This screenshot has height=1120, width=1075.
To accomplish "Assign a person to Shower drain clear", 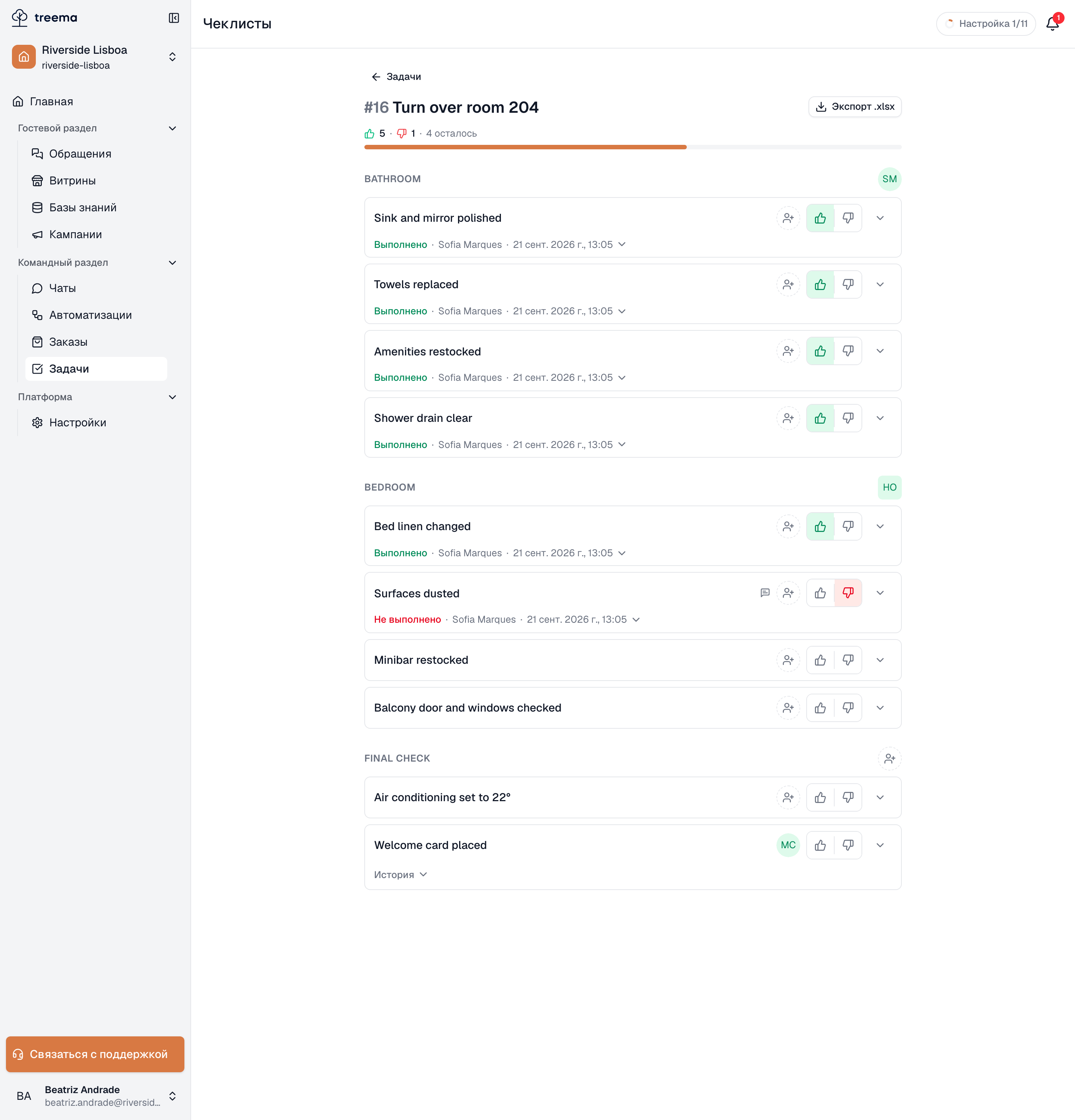I will click(x=788, y=418).
